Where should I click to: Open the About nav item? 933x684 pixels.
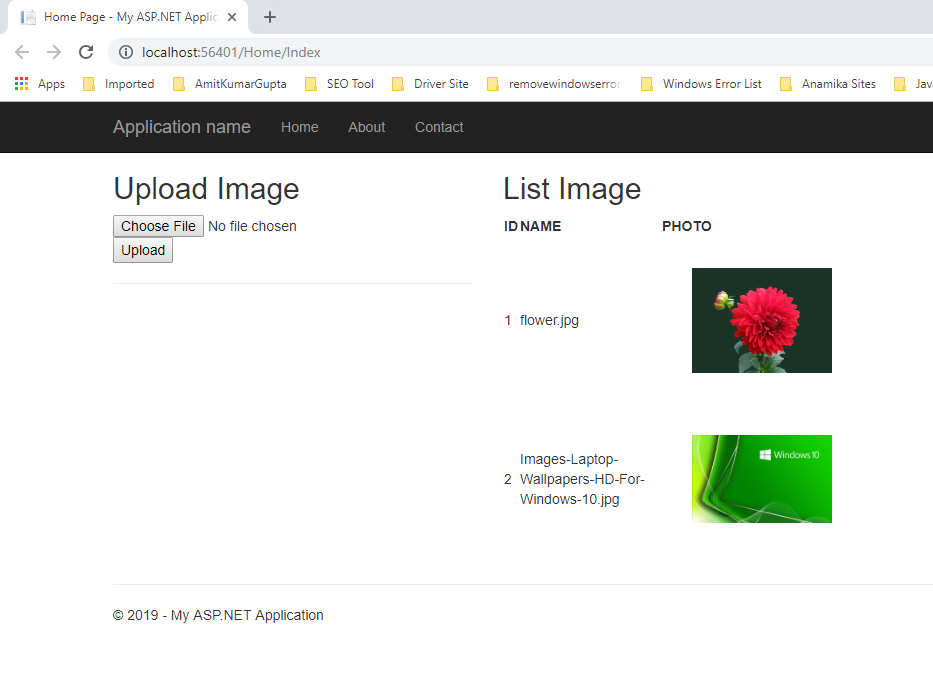coord(366,127)
